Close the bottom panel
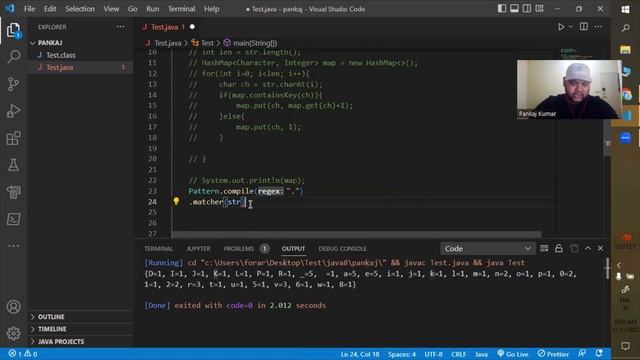Screen dimensions: 640x360 (600, 249)
